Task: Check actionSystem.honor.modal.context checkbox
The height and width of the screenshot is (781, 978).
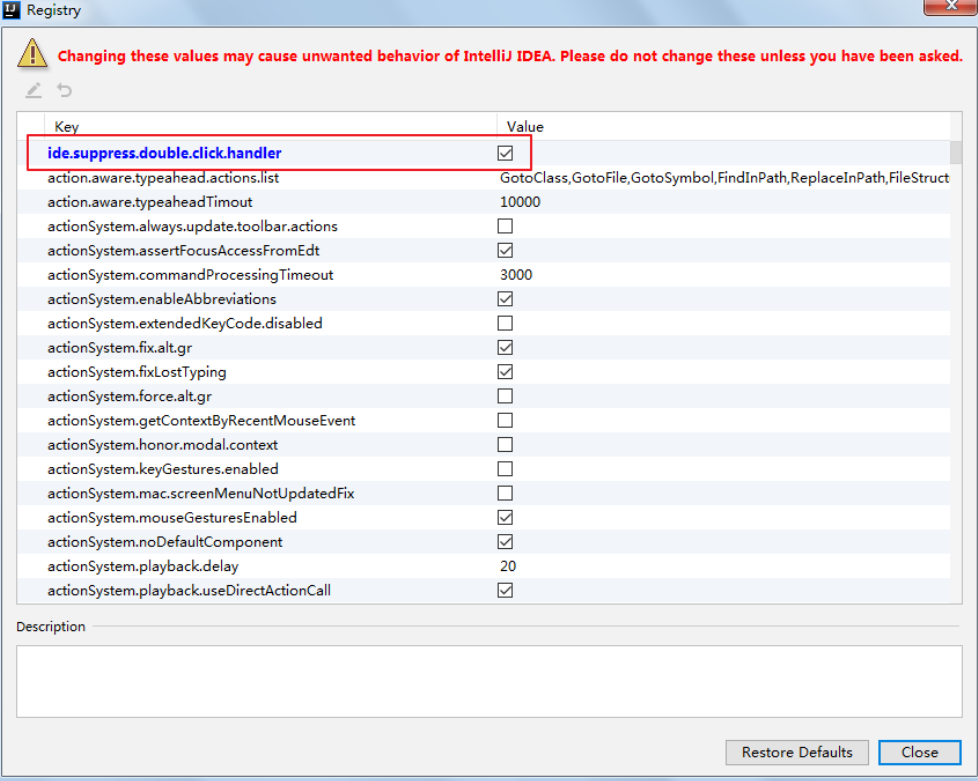Action: click(x=505, y=445)
